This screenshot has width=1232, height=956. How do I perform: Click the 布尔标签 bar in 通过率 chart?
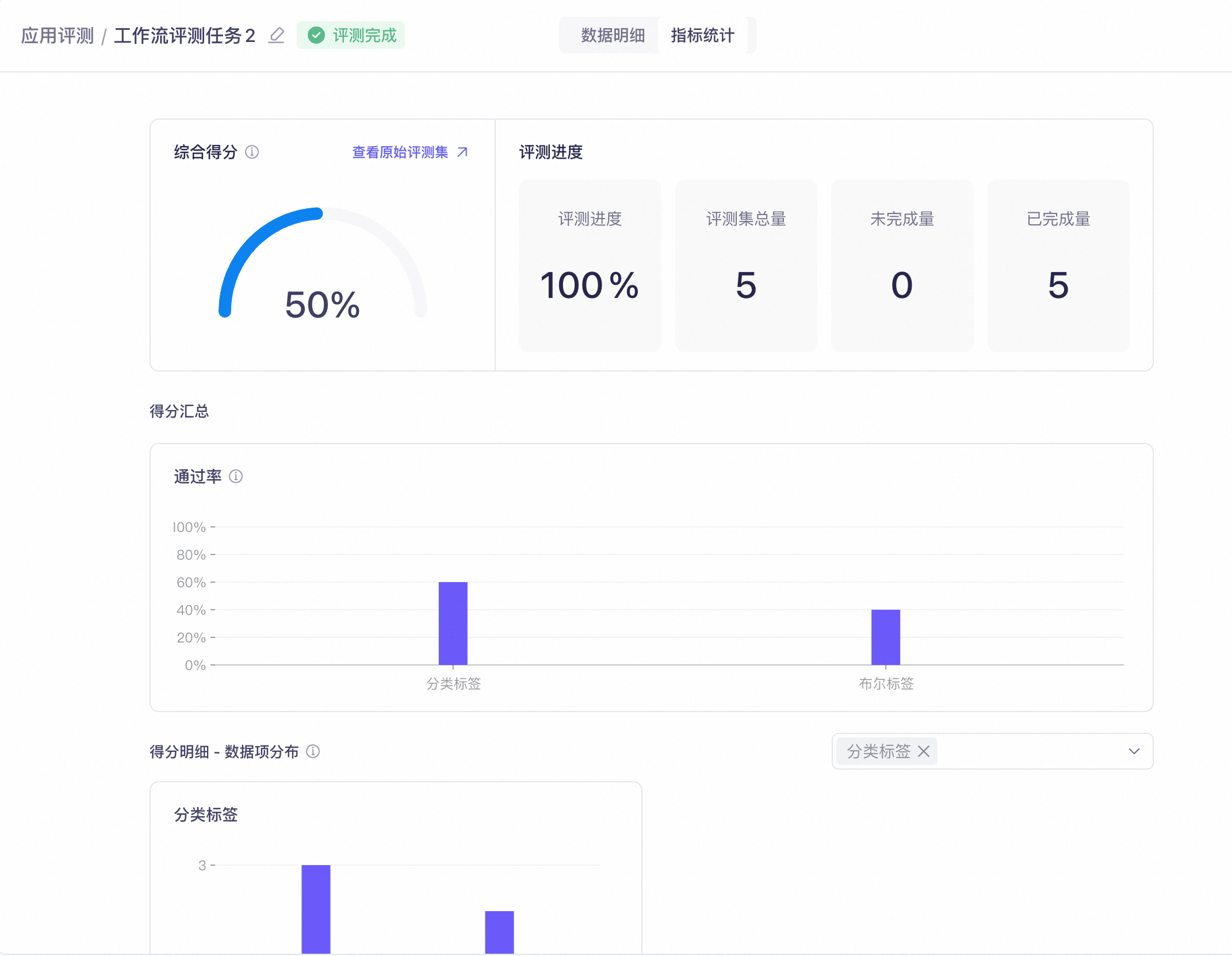pyautogui.click(x=885, y=637)
